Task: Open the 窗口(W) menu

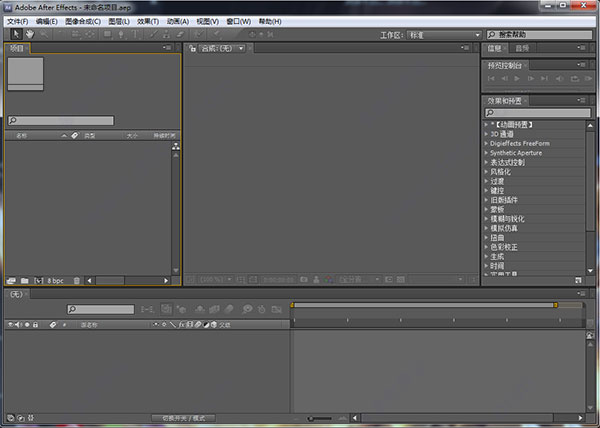Action: click(239, 21)
